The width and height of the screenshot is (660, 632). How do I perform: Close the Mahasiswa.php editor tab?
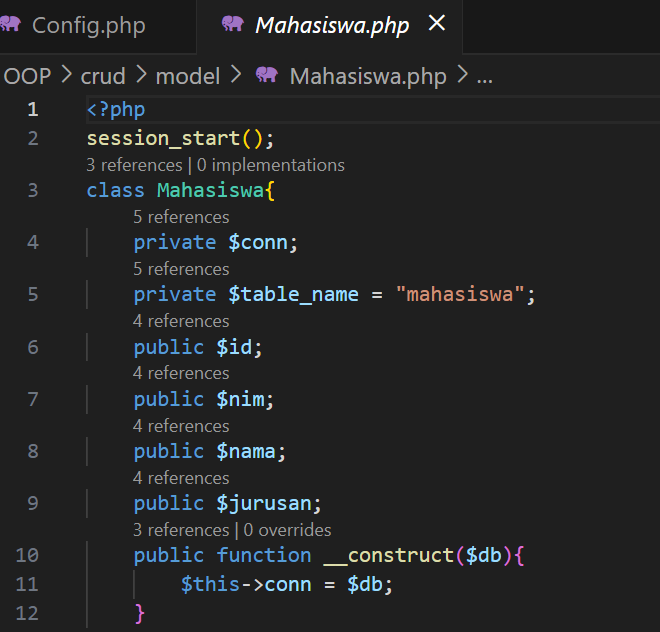(x=437, y=24)
